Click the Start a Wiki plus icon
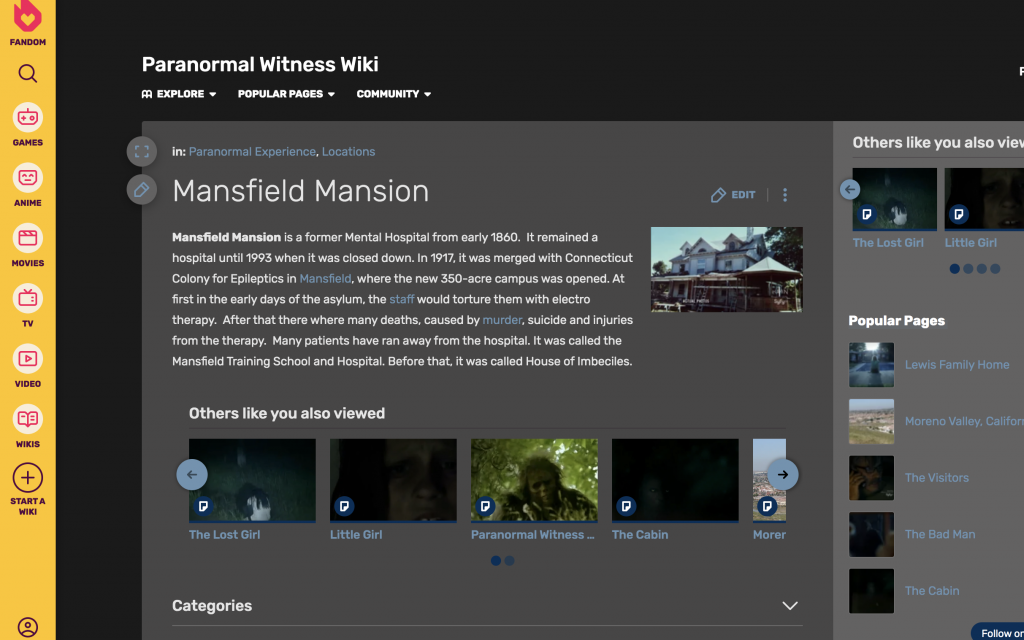Screen dimensions: 1024x640 28,478
